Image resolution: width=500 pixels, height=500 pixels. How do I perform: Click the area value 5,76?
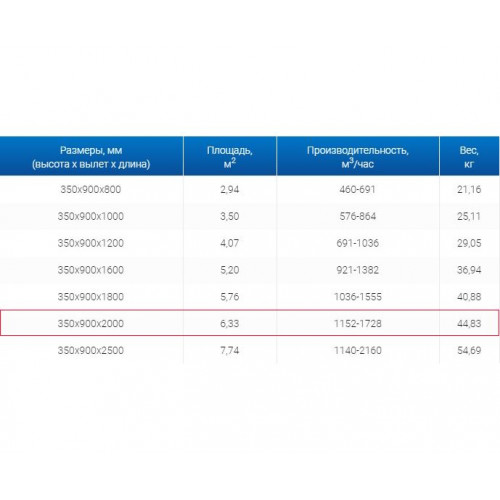(230, 297)
